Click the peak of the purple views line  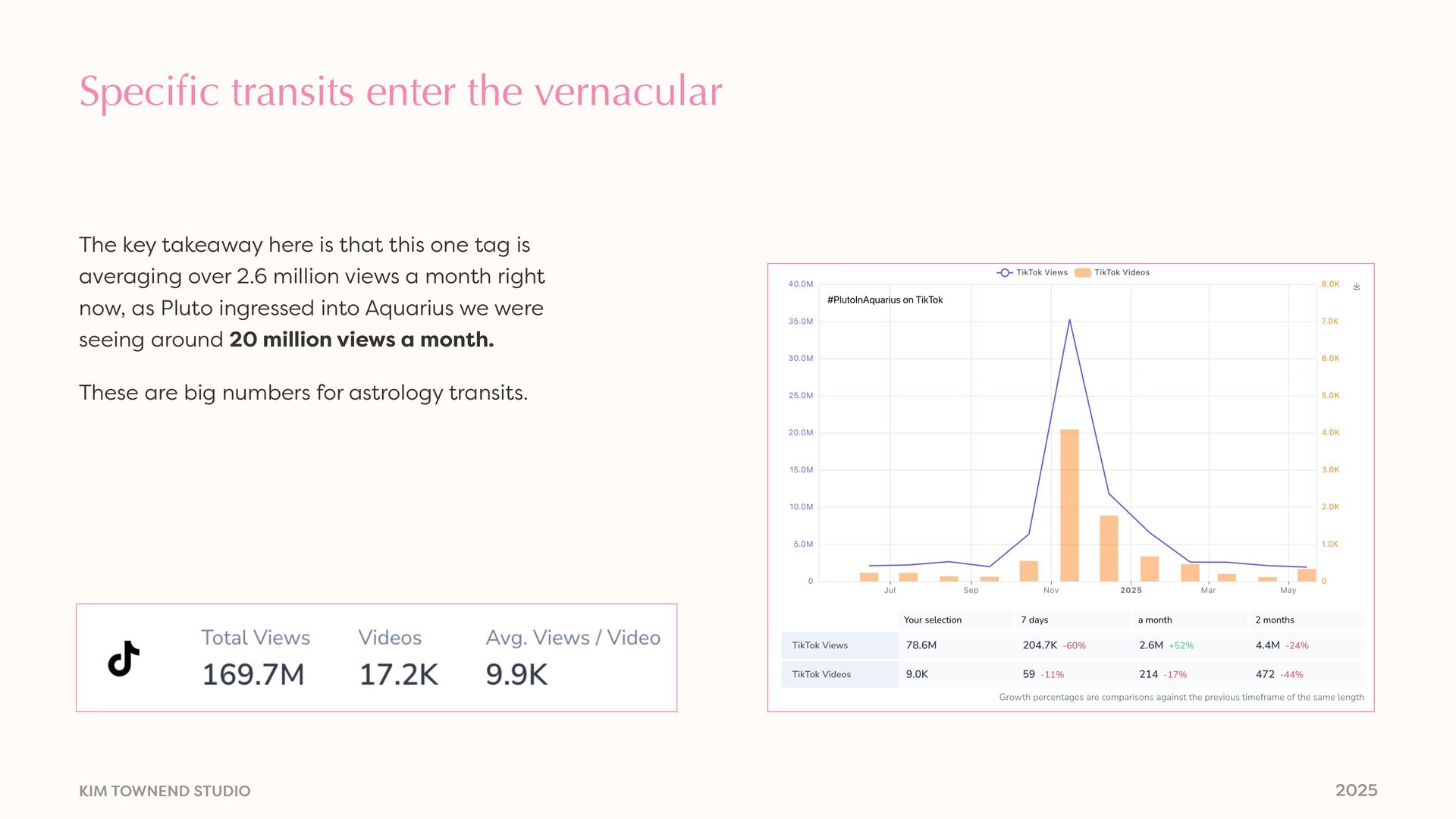click(1069, 321)
